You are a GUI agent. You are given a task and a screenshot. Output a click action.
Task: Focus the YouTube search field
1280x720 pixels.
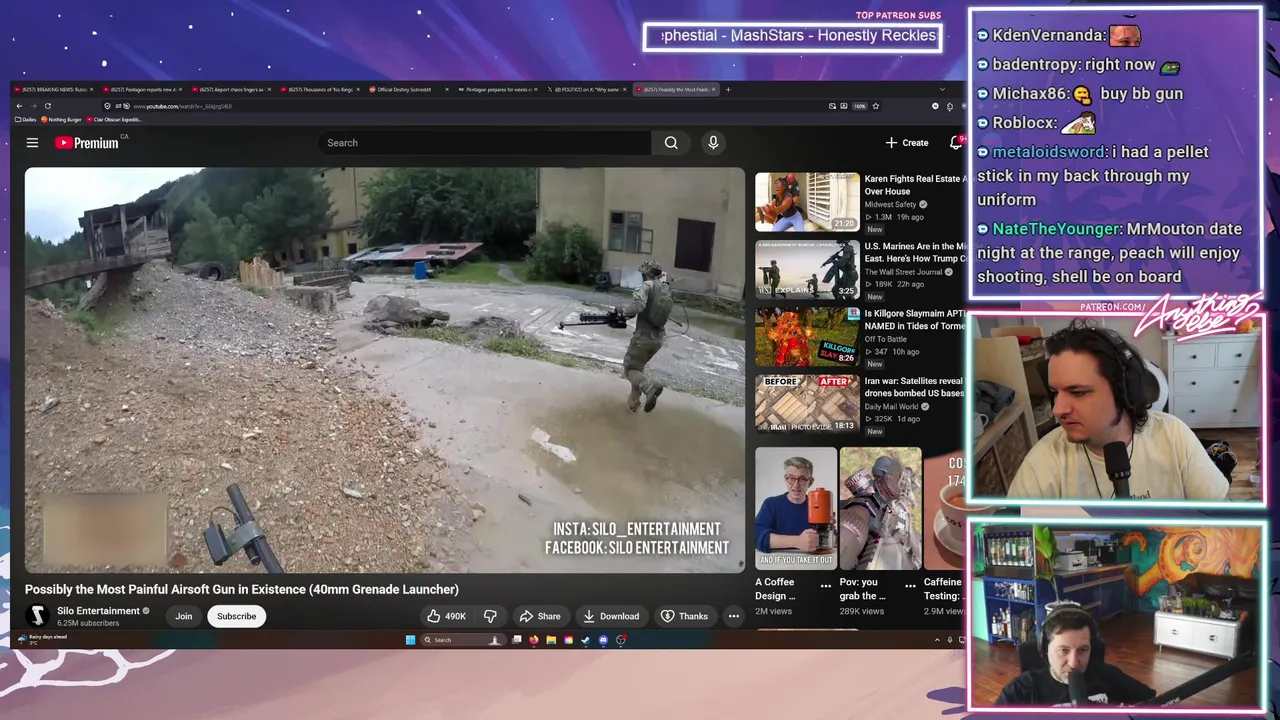(x=485, y=143)
